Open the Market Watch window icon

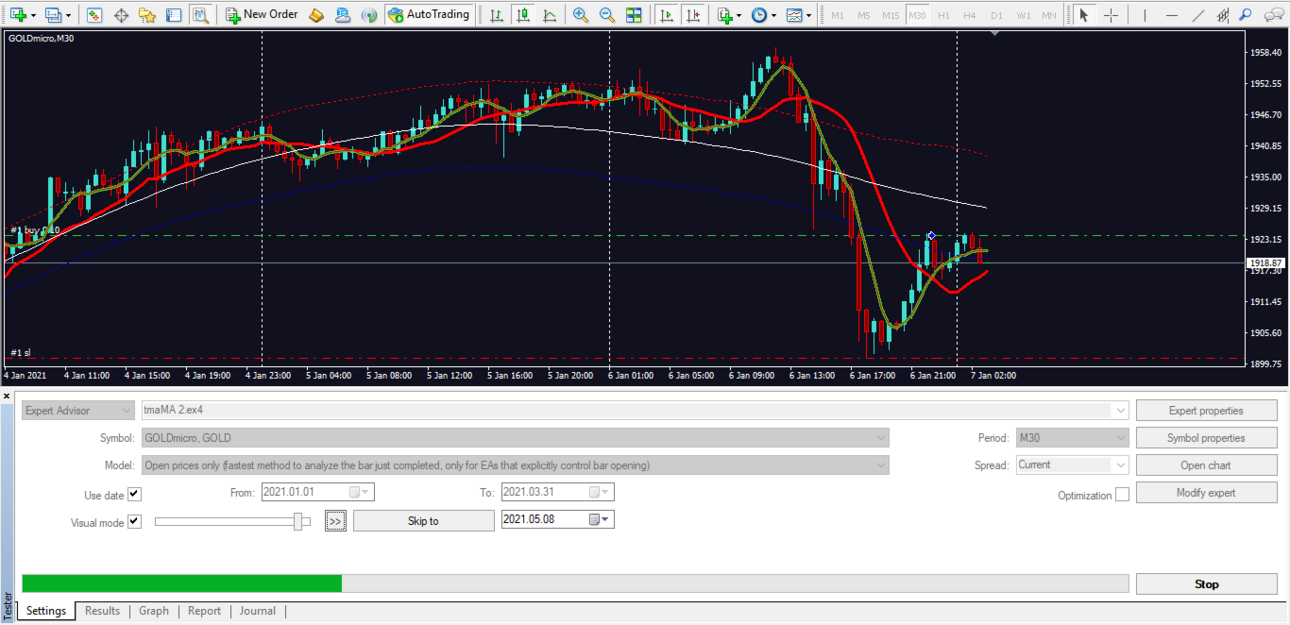[x=94, y=15]
